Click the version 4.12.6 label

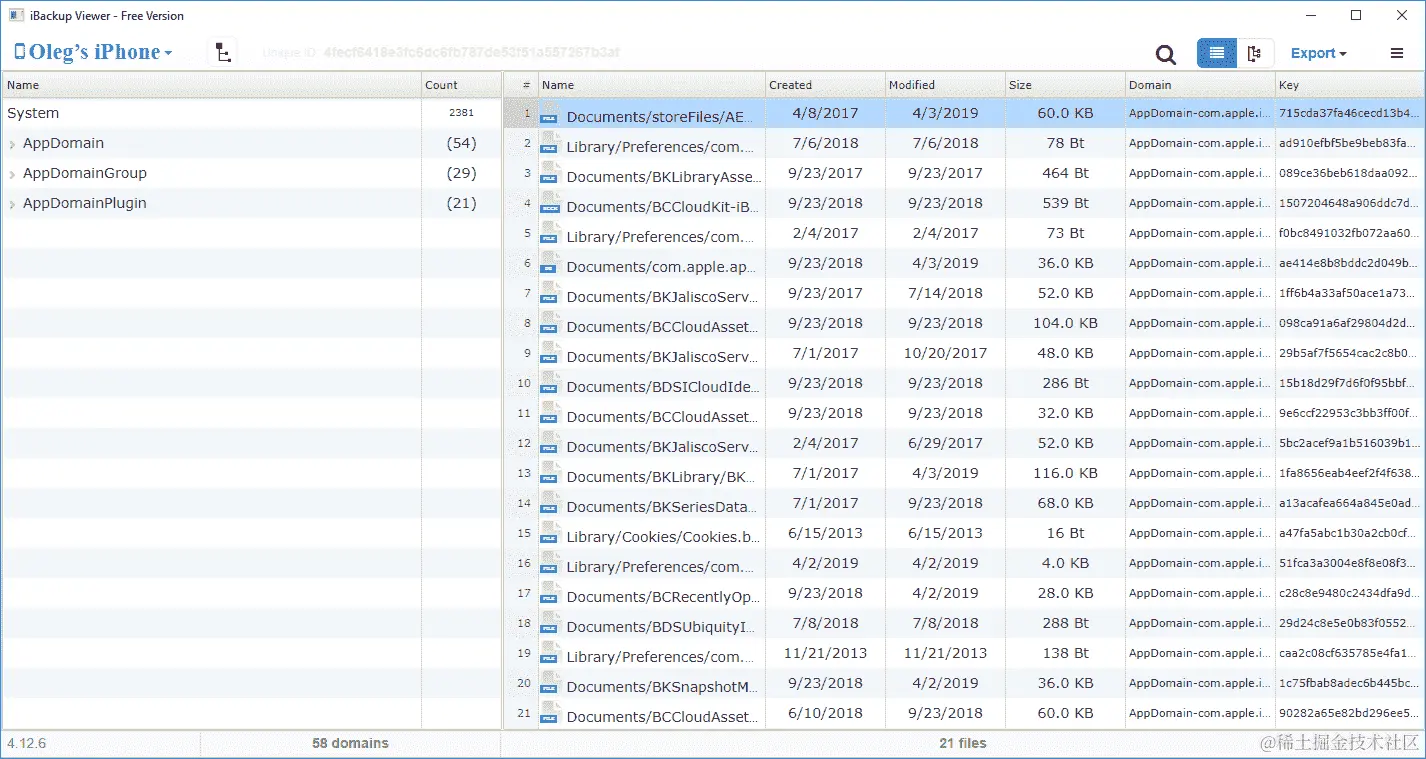click(27, 743)
